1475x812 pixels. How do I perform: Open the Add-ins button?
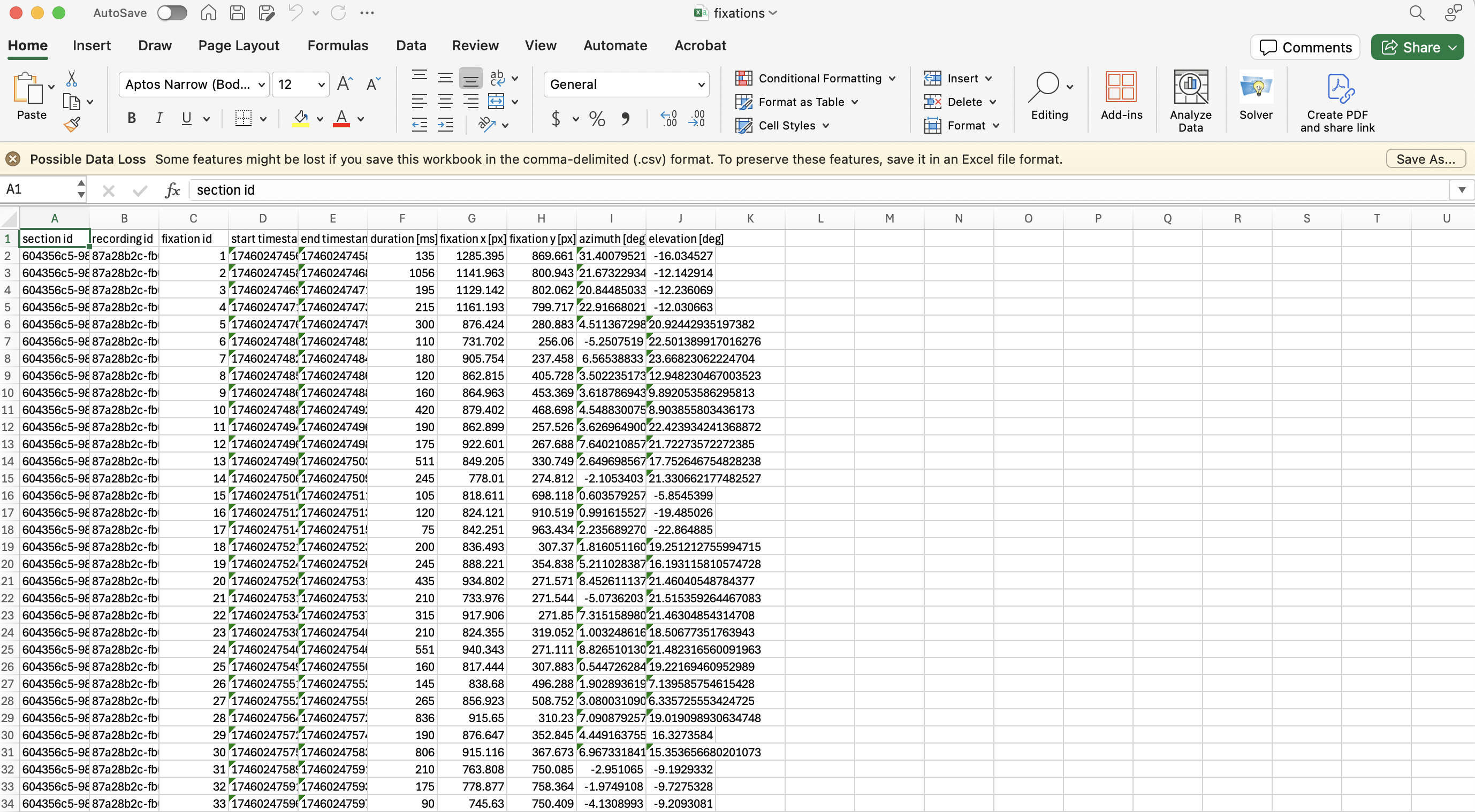(x=1121, y=96)
